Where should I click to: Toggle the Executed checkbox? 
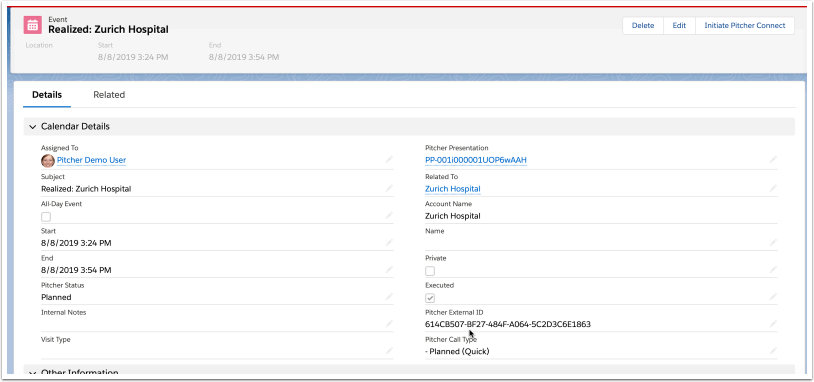[x=430, y=298]
